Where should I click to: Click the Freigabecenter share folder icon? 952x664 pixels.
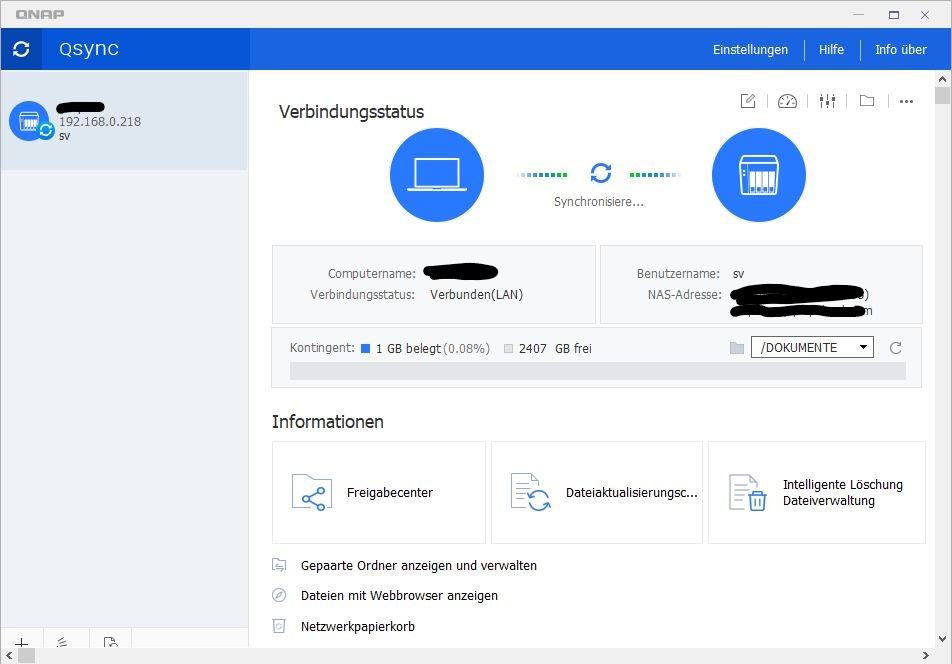(x=312, y=492)
